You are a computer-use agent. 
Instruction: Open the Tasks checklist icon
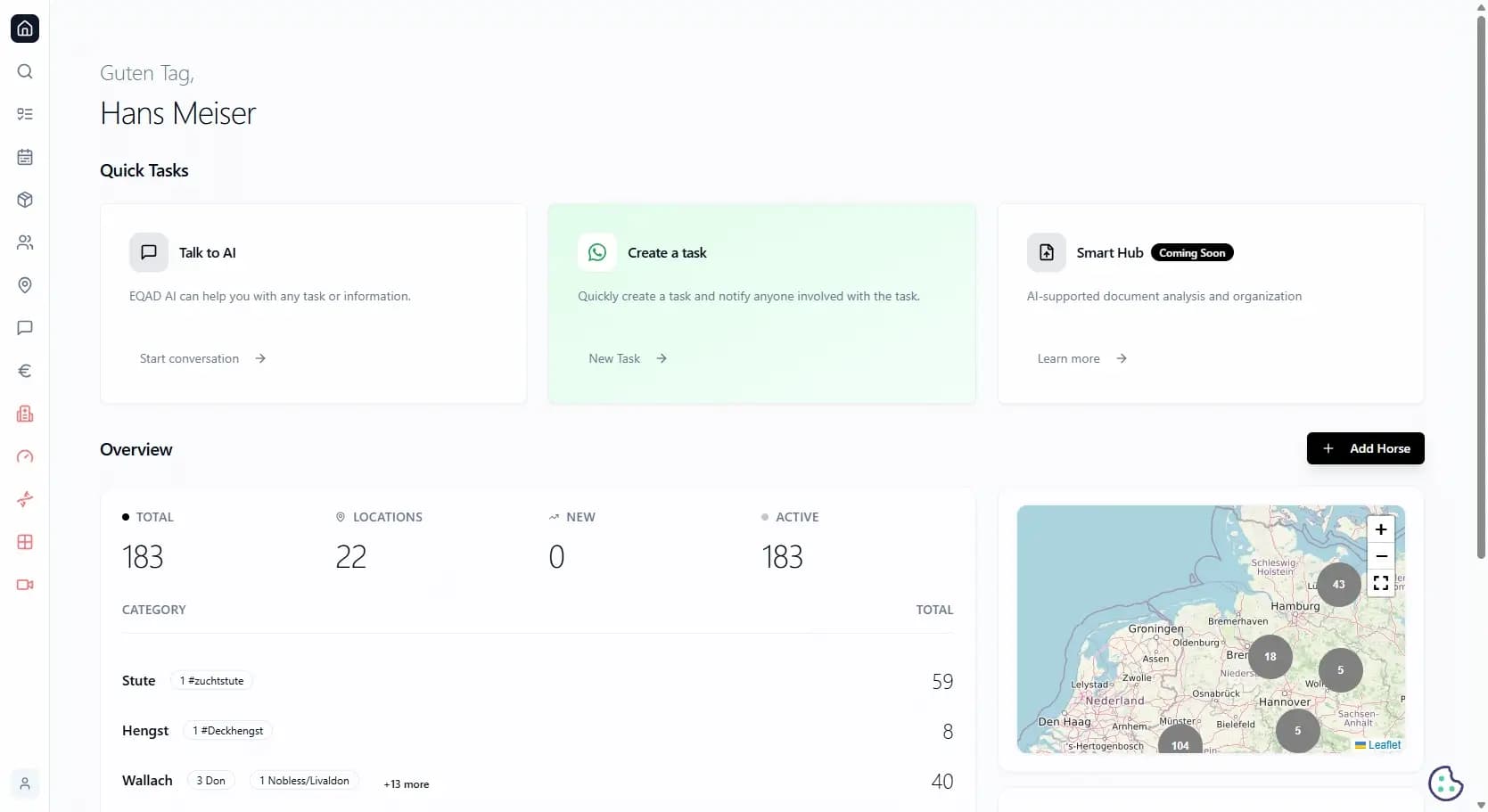24,114
